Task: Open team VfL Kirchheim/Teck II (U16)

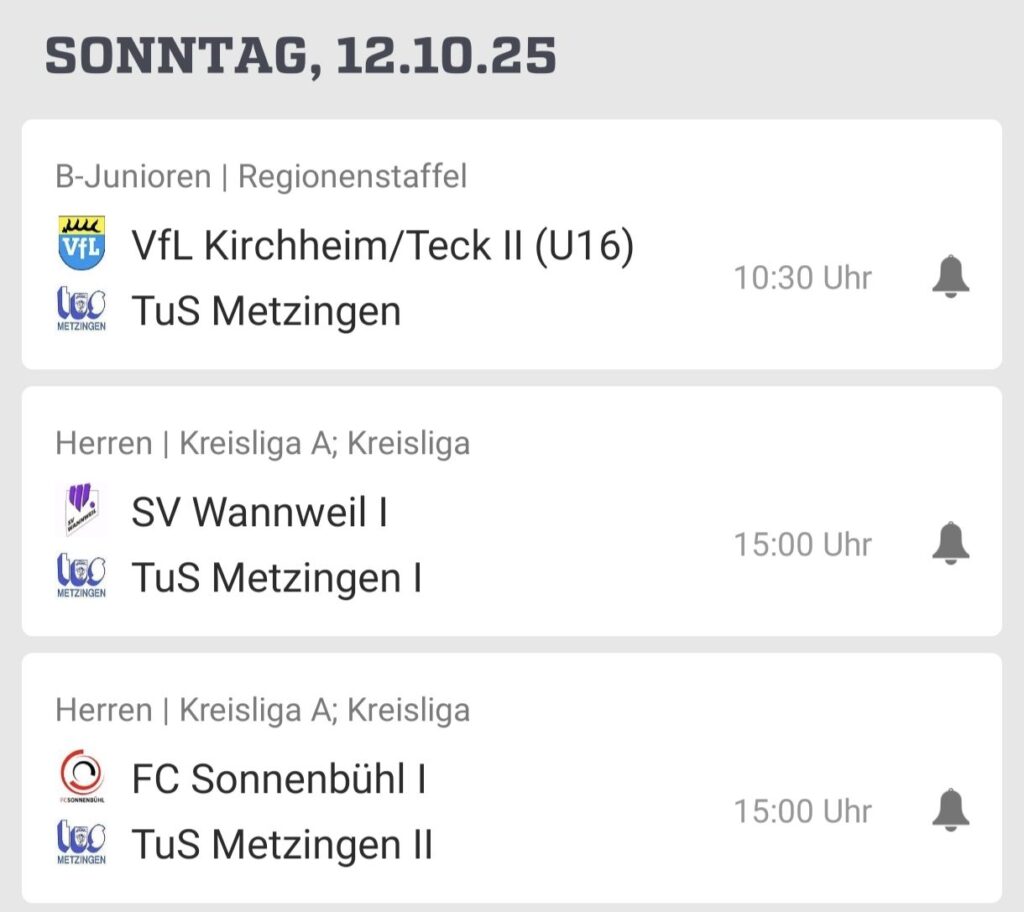Action: click(x=382, y=245)
